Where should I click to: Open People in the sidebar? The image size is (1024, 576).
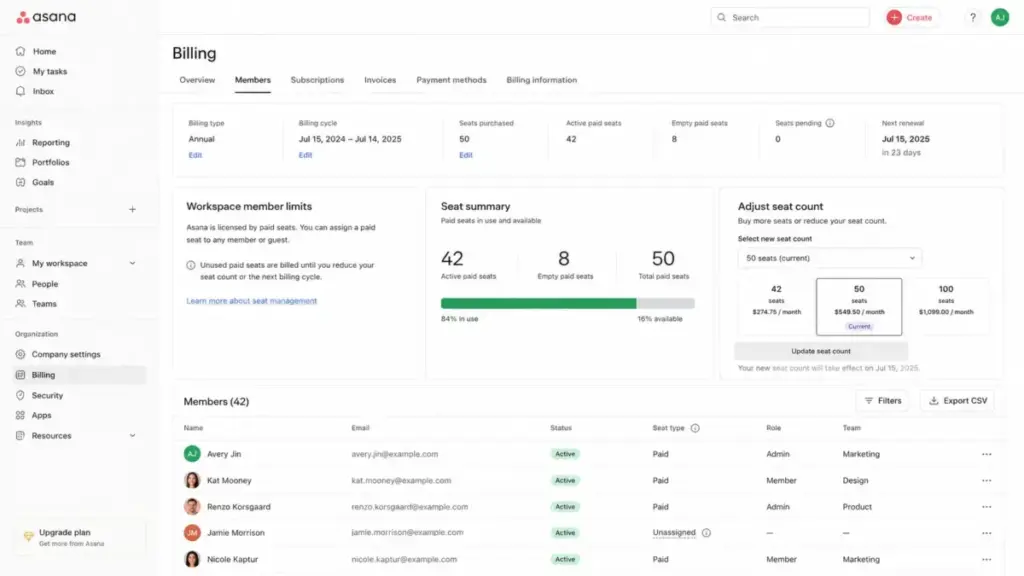44,283
